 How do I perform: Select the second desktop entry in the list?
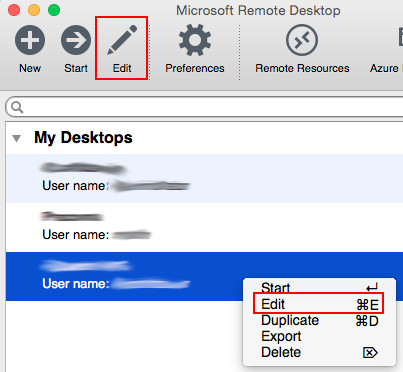click(205, 227)
